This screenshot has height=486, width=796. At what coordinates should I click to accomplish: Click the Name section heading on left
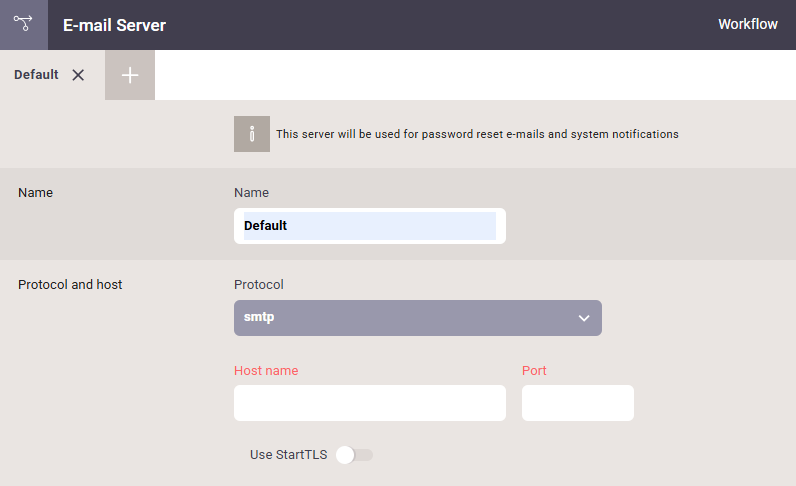[36, 192]
